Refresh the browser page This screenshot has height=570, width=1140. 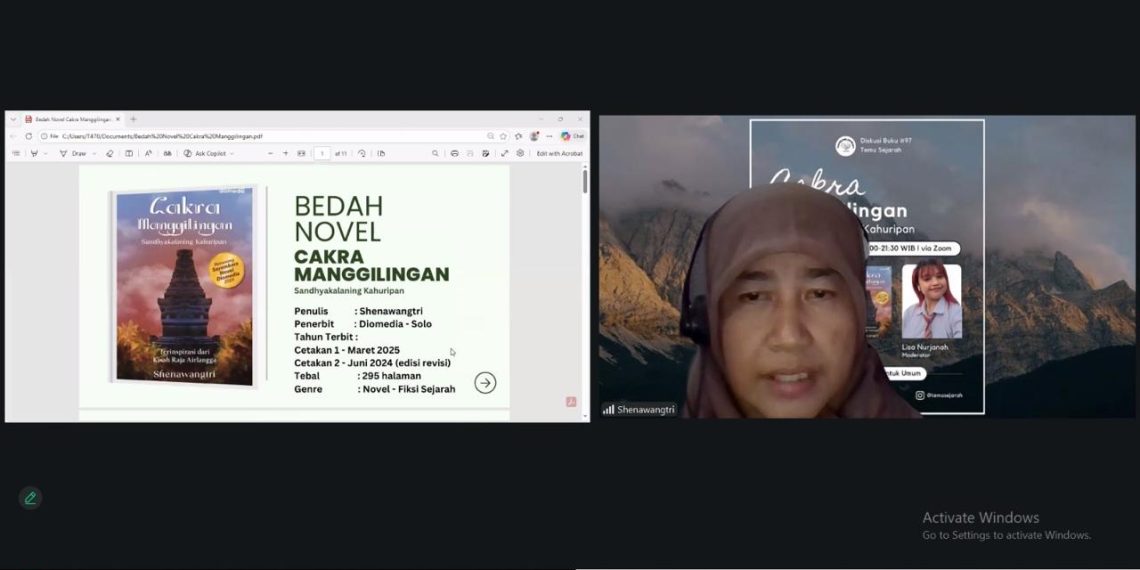point(28,136)
